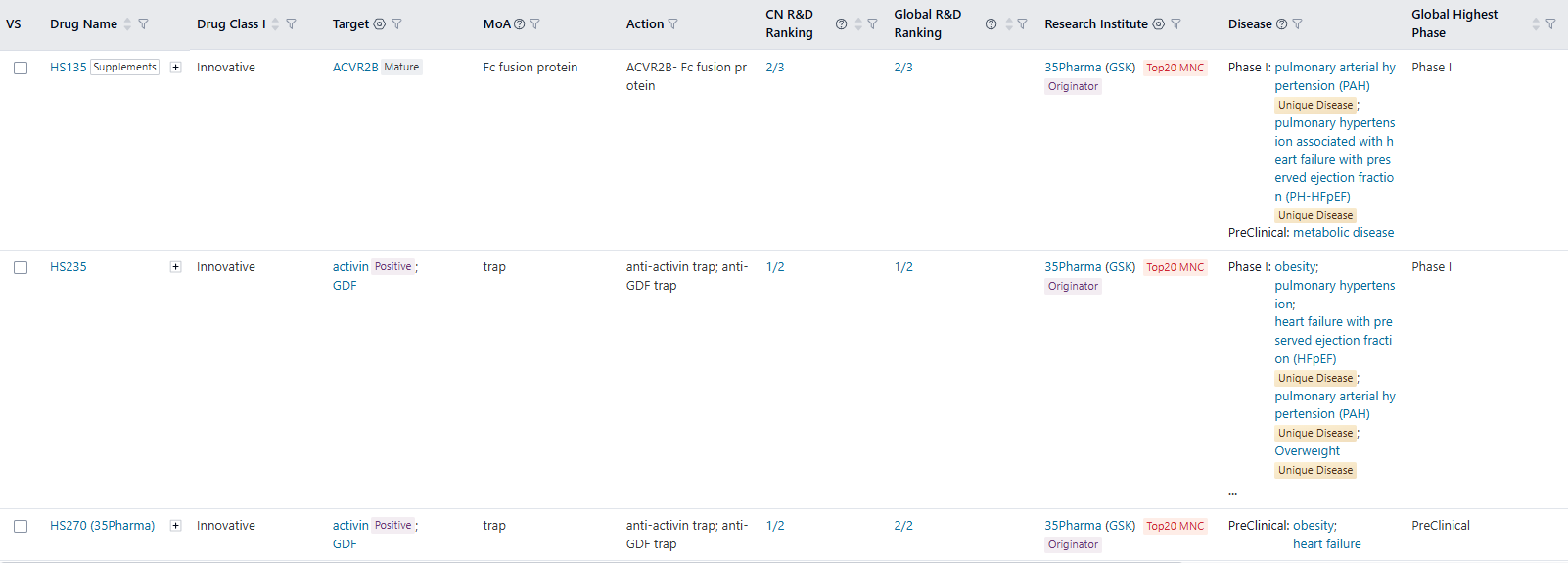Open the ACVR2B target link
This screenshot has width=1568, height=563.
coord(354,68)
